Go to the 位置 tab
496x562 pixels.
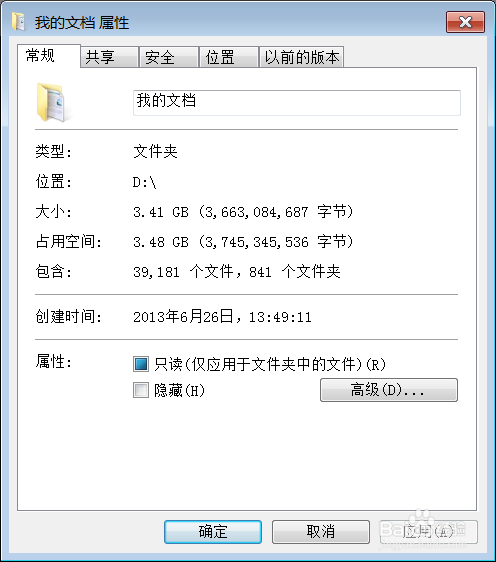pos(229,57)
